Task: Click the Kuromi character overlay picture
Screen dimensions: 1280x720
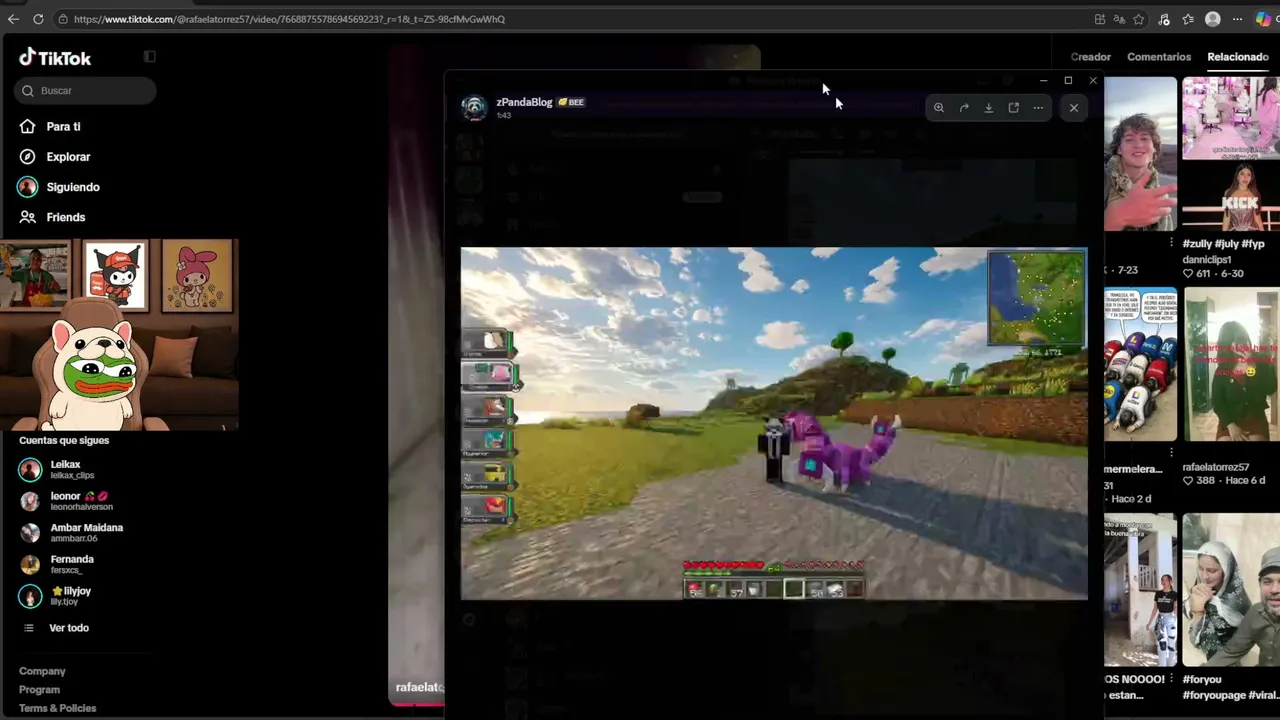Action: 115,275
